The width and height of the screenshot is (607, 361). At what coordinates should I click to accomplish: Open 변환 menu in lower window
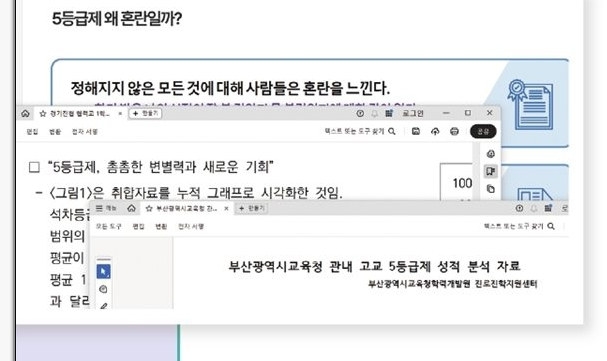coord(161,226)
